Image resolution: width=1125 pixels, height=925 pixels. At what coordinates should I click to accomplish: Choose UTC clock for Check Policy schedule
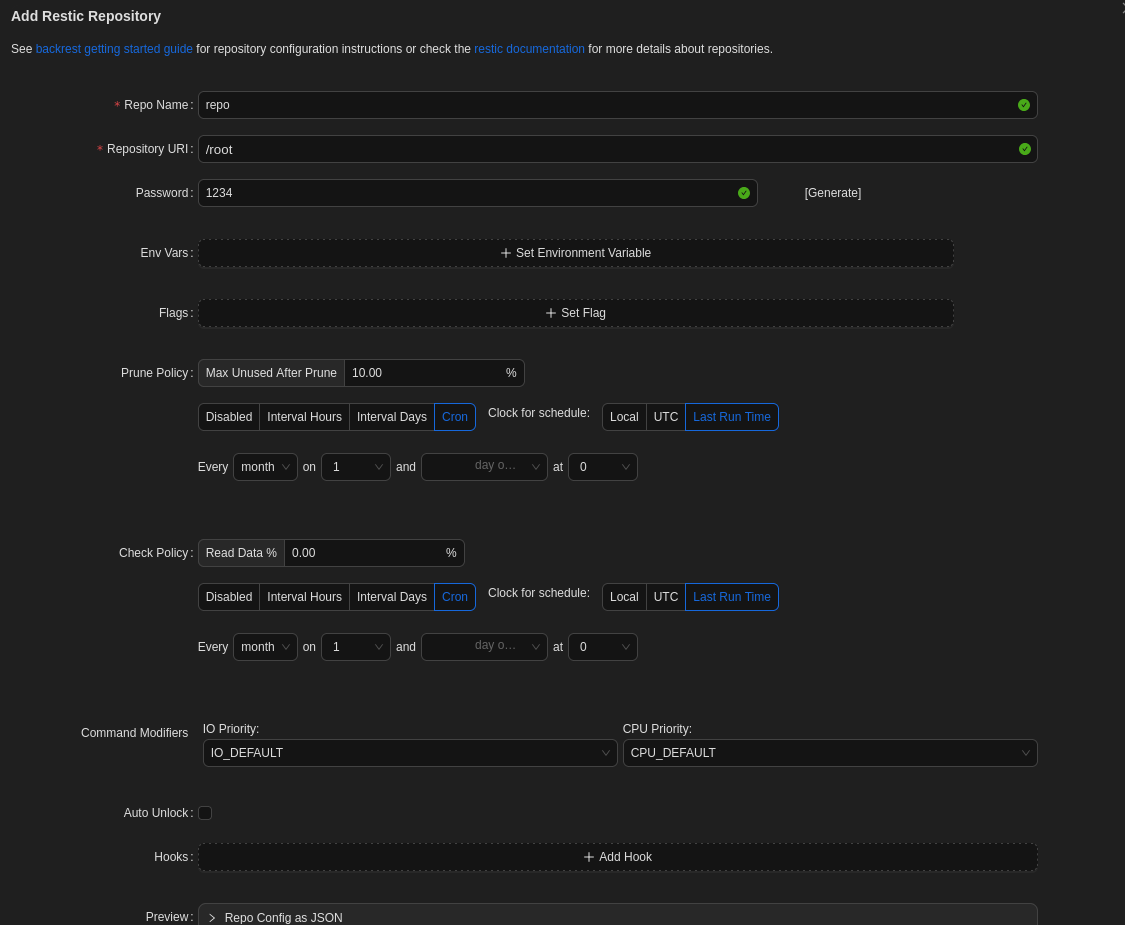tap(666, 597)
